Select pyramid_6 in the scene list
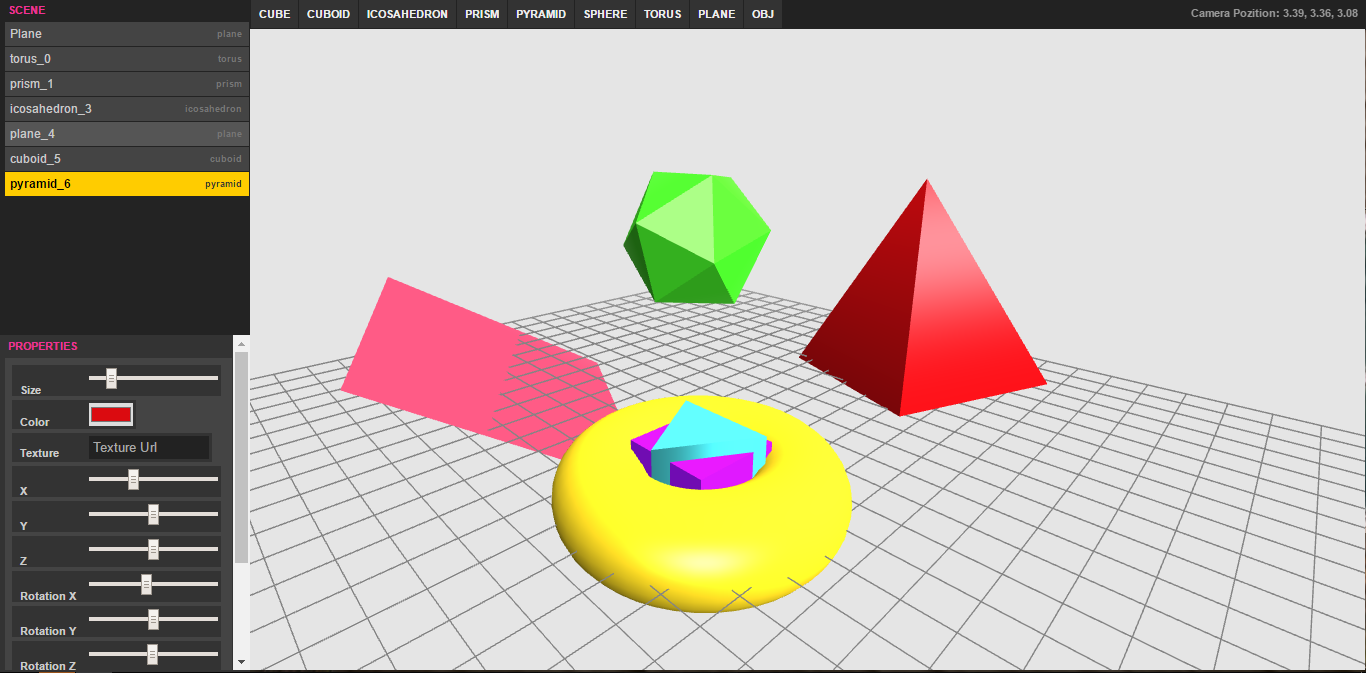Image resolution: width=1366 pixels, height=673 pixels. [x=127, y=184]
